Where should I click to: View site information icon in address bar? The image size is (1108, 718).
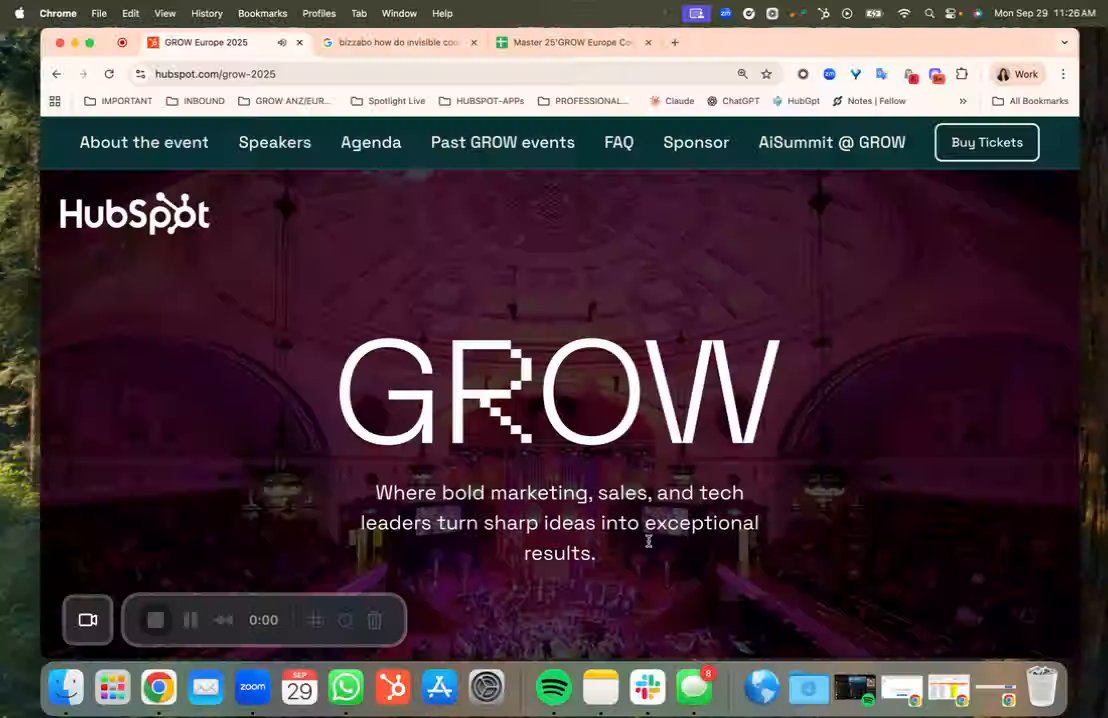(x=141, y=74)
